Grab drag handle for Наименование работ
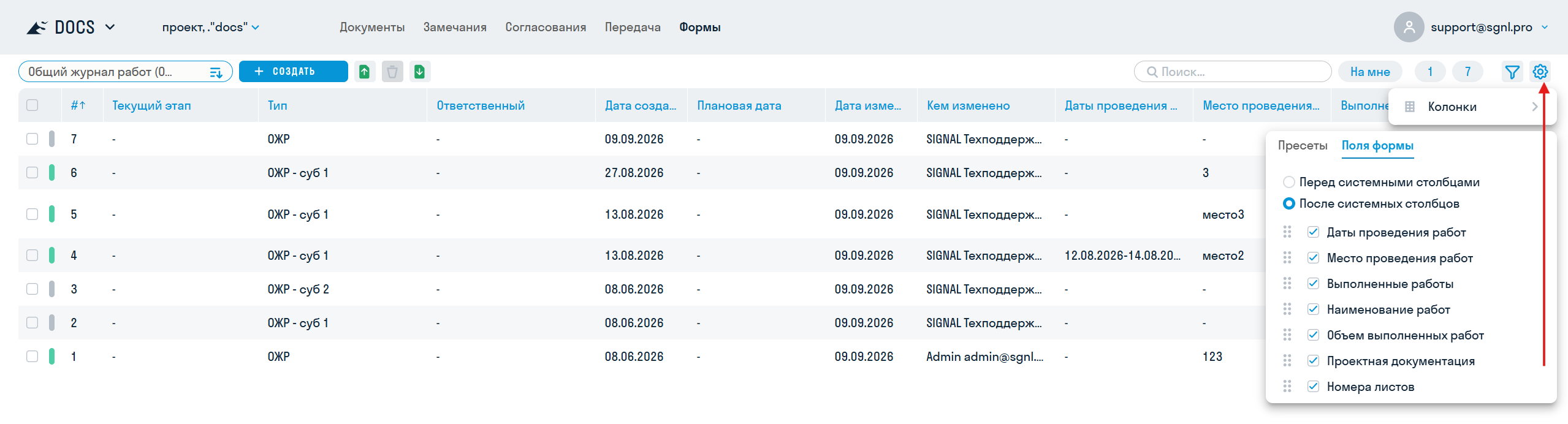This screenshot has height=424, width=1568. 1287,309
